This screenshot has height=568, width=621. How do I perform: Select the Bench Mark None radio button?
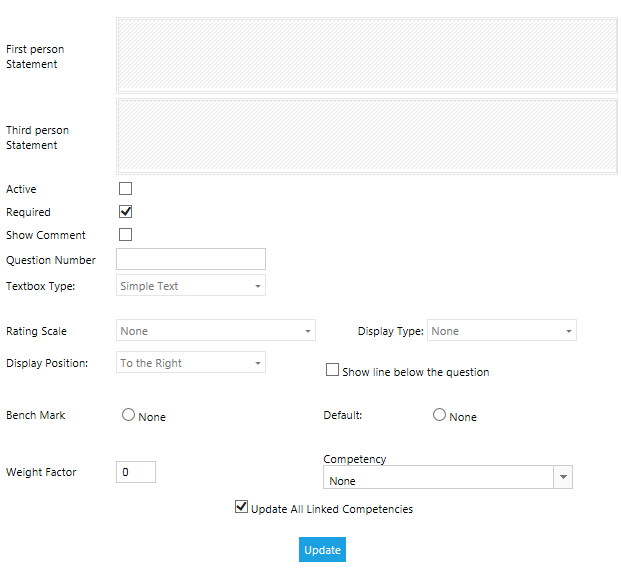[128, 415]
